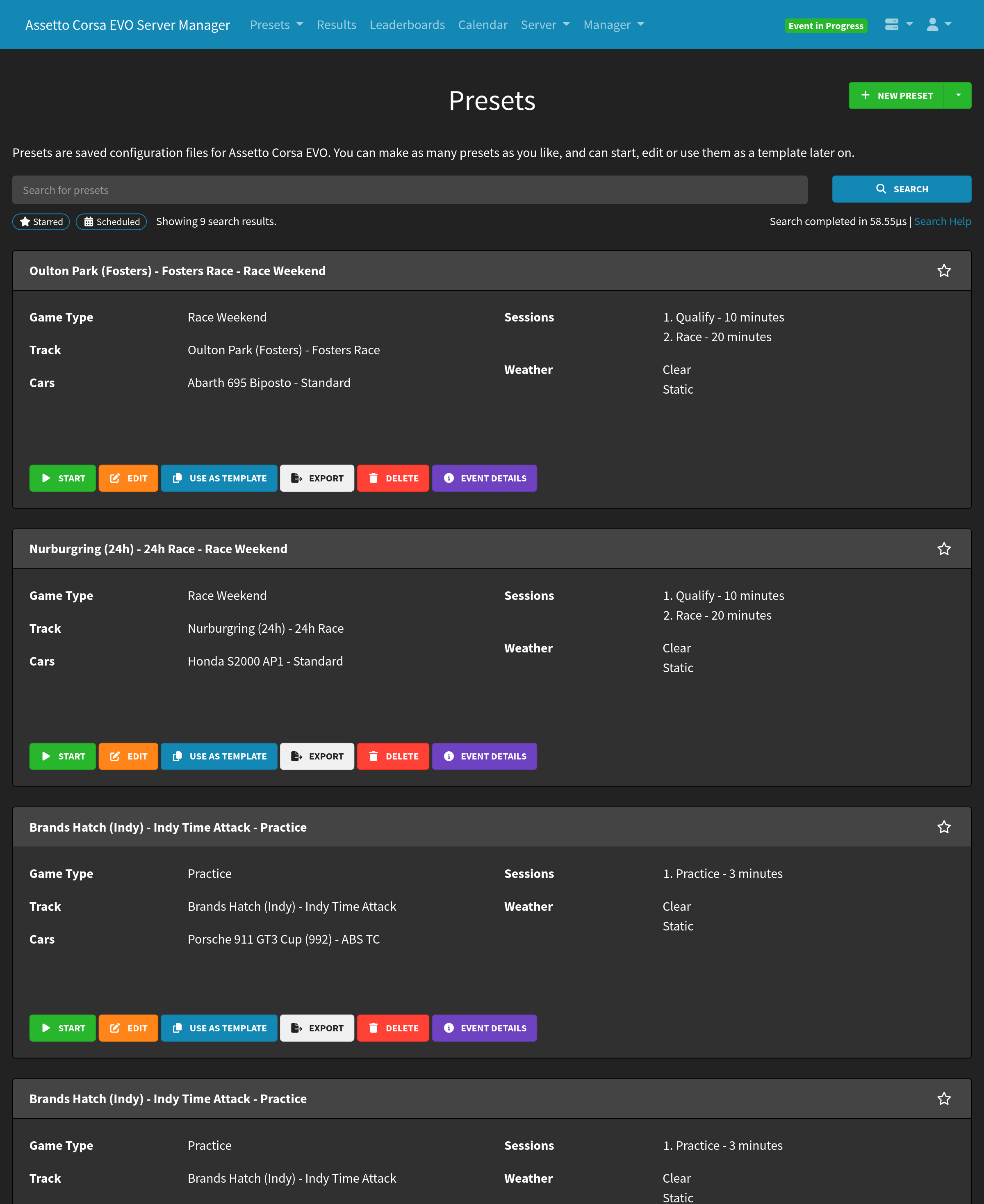
Task: Edit the Oulton Park Fosters Race preset
Action: (x=128, y=478)
